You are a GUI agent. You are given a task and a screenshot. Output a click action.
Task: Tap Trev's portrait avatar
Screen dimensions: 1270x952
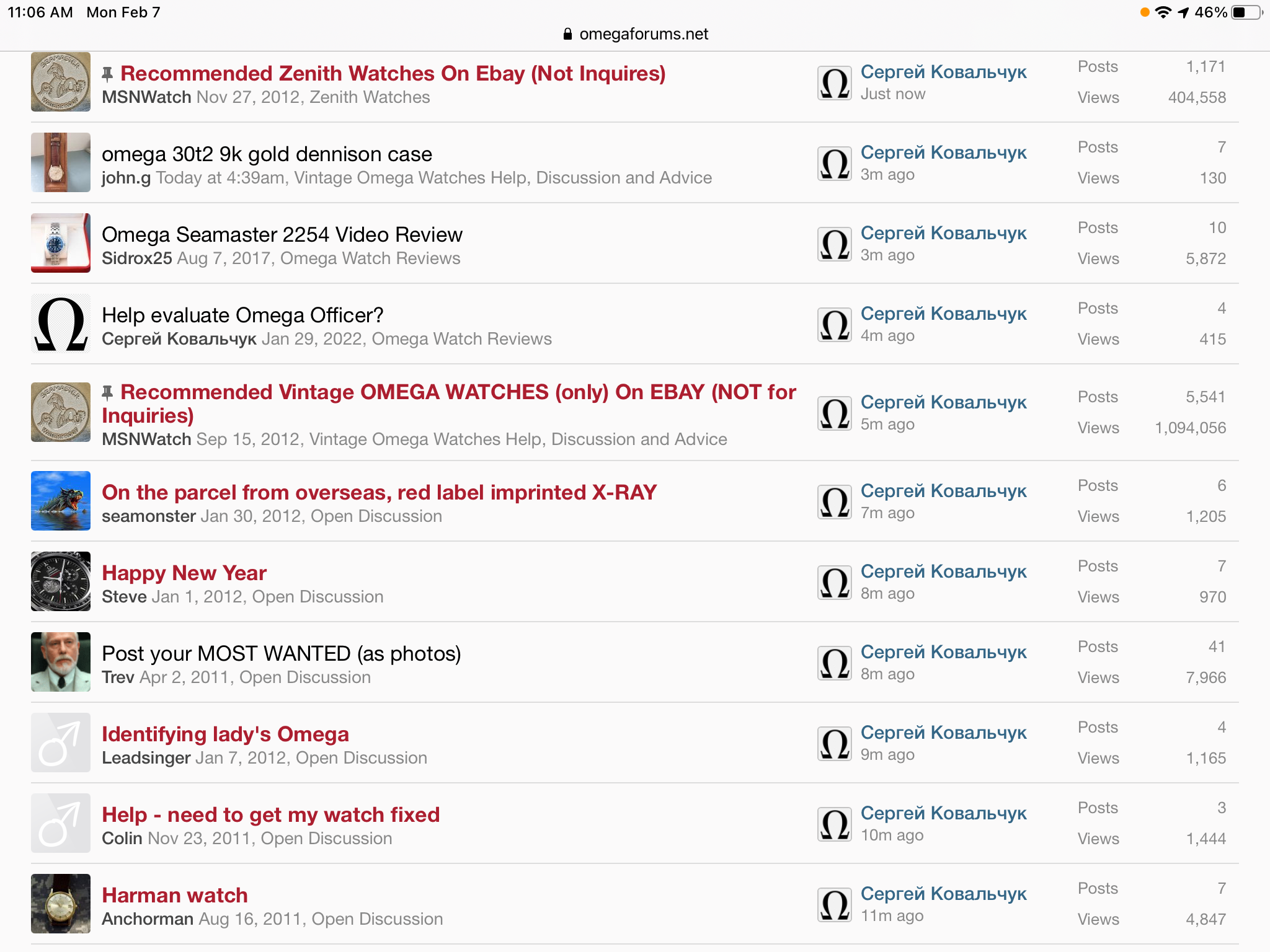pos(61,662)
